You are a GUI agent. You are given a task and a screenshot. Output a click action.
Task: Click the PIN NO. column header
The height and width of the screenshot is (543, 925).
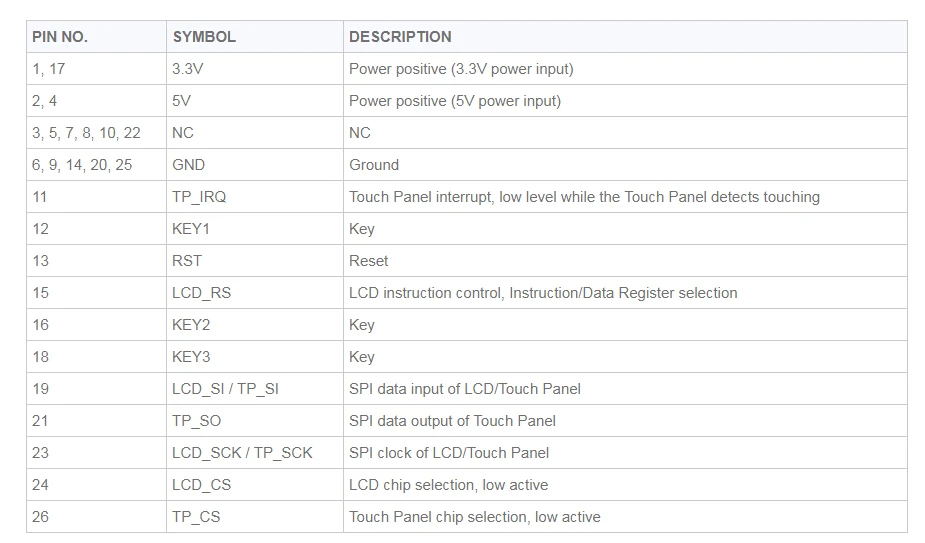(96, 37)
